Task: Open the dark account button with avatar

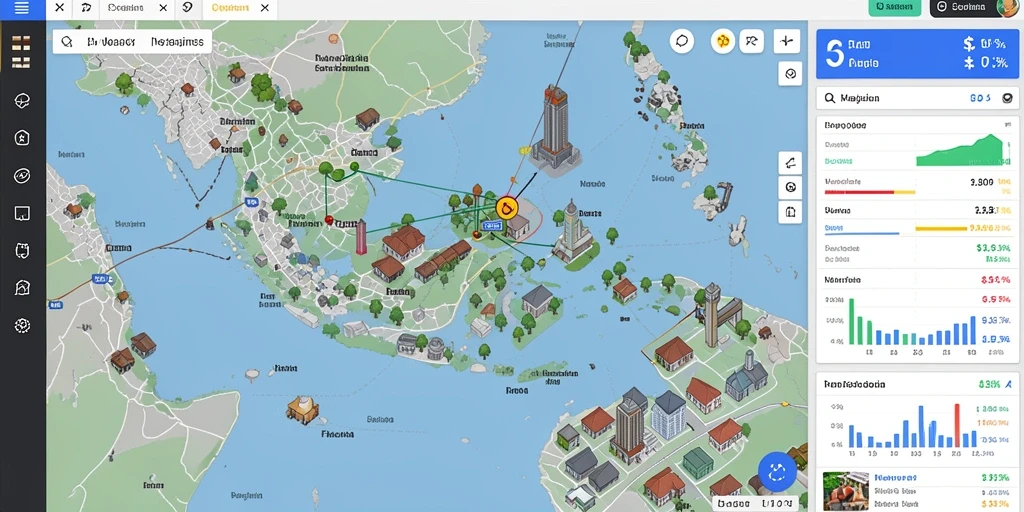Action: click(974, 8)
